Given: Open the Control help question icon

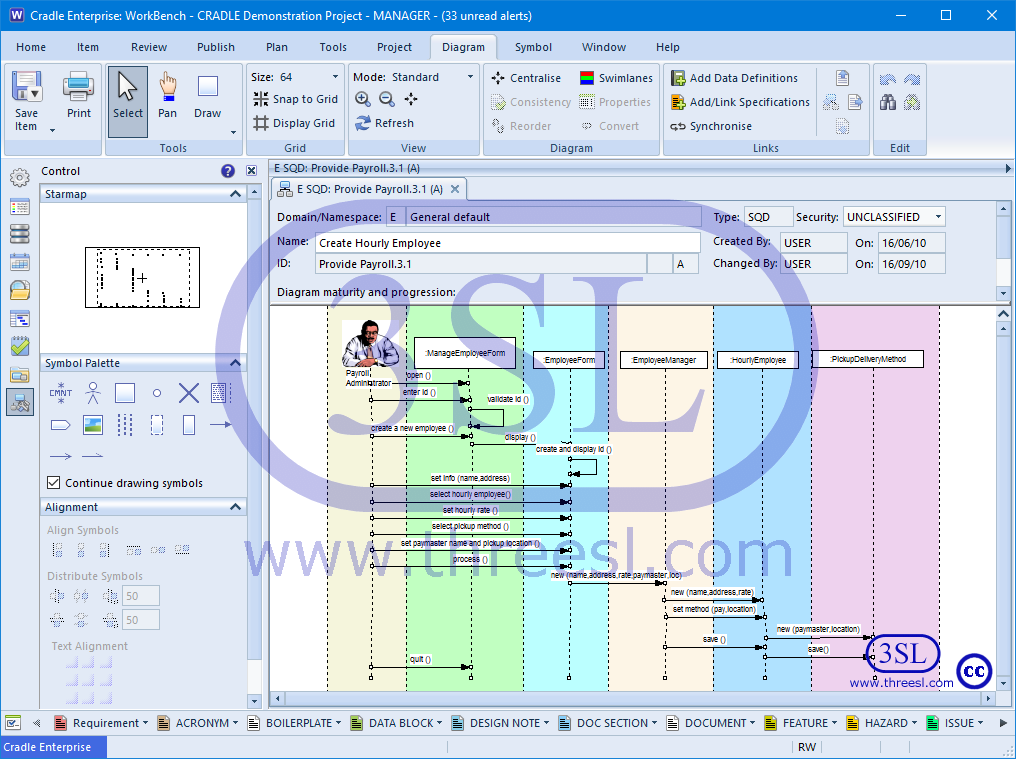Looking at the screenshot, I should click(x=227, y=171).
